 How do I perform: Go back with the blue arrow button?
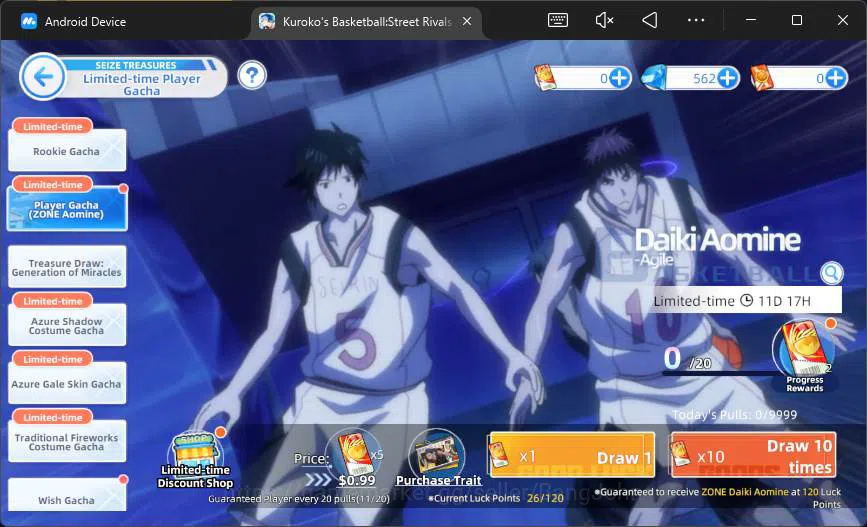click(43, 77)
